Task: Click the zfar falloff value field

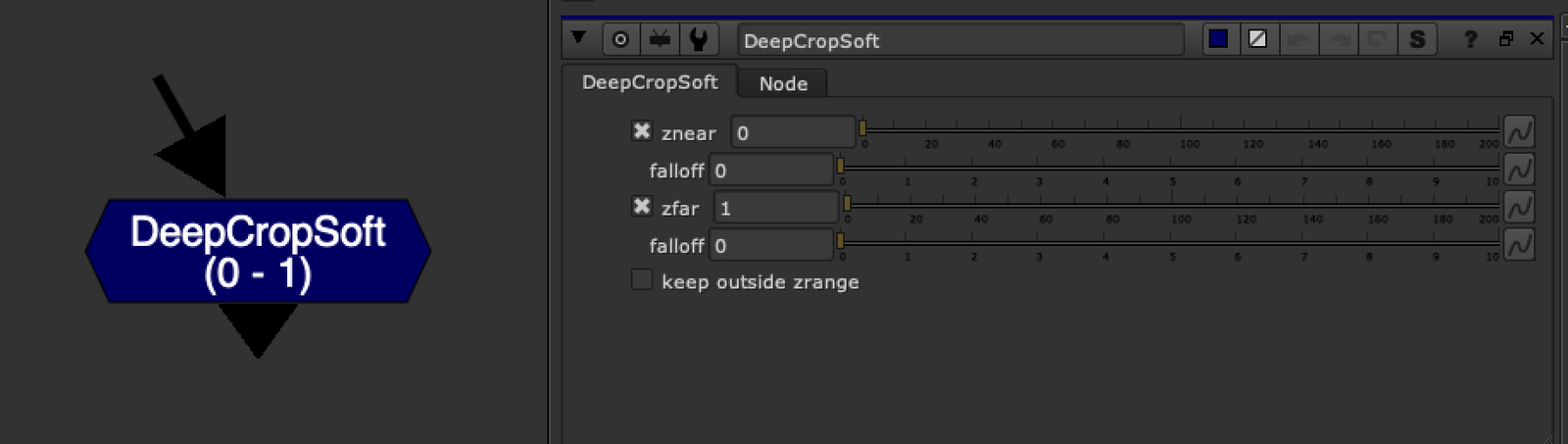Action: (771, 245)
